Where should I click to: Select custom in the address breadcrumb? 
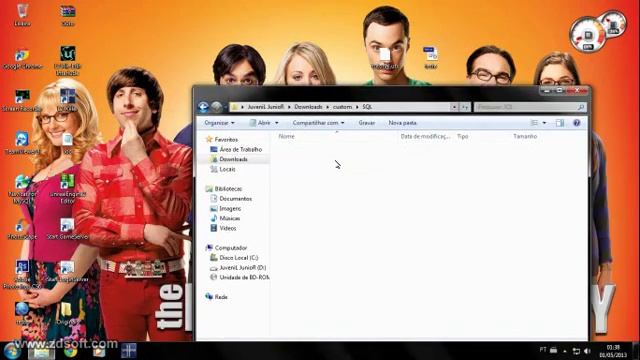(x=342, y=107)
